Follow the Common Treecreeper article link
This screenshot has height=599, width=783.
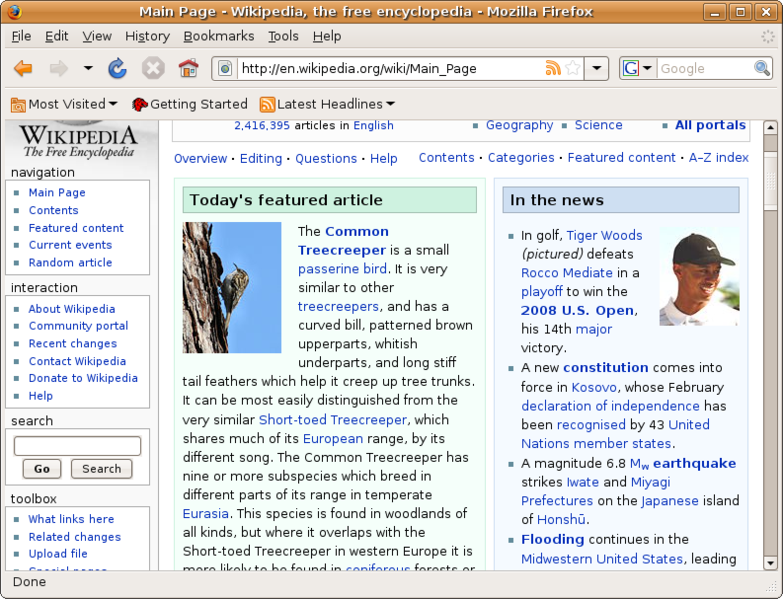tap(344, 241)
